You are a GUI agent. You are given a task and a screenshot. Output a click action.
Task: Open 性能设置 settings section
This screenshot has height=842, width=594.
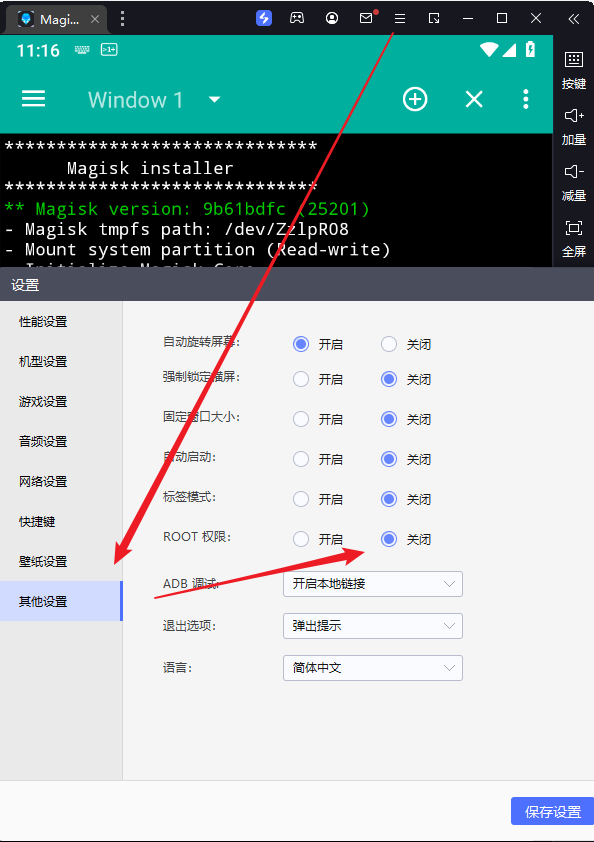pyautogui.click(x=43, y=322)
